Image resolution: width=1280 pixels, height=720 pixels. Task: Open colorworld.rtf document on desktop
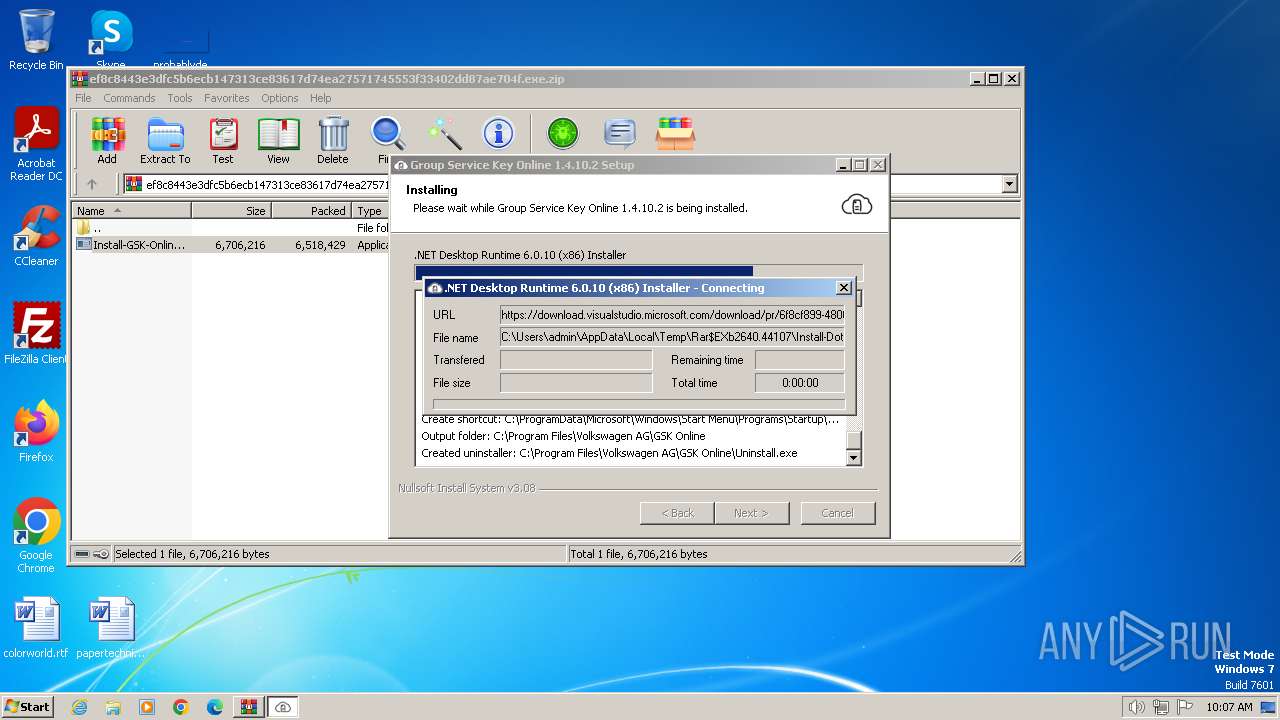[x=36, y=629]
